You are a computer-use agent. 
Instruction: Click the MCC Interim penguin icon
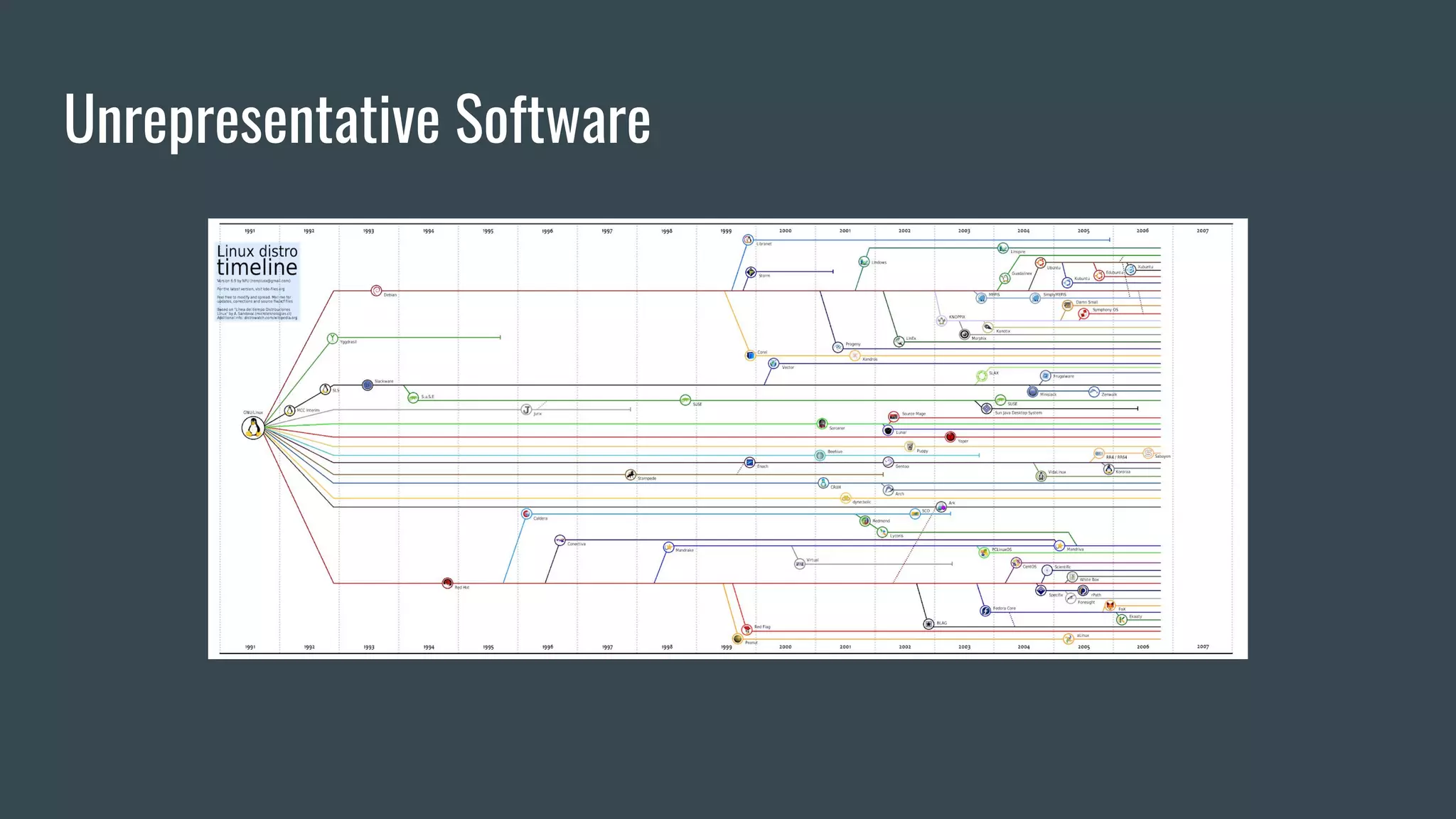pos(289,410)
